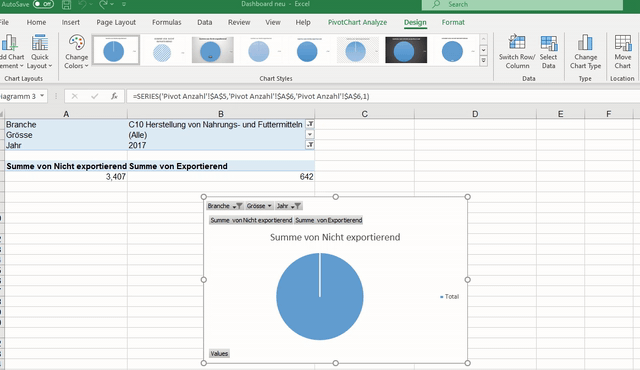Image resolution: width=640 pixels, height=370 pixels.
Task: Open Branche field button on chart
Action: pos(225,206)
